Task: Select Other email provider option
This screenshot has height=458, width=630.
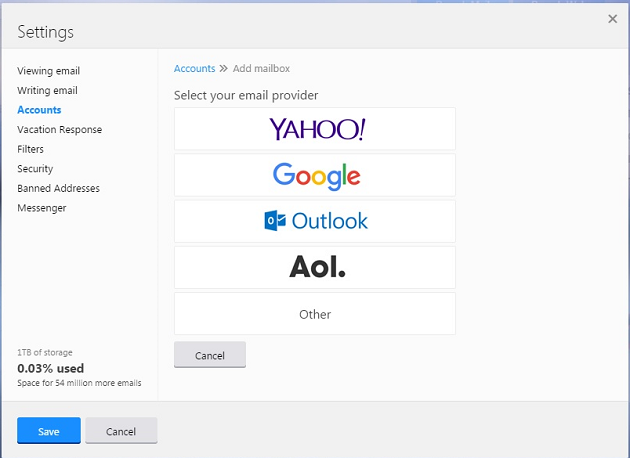Action: point(315,313)
